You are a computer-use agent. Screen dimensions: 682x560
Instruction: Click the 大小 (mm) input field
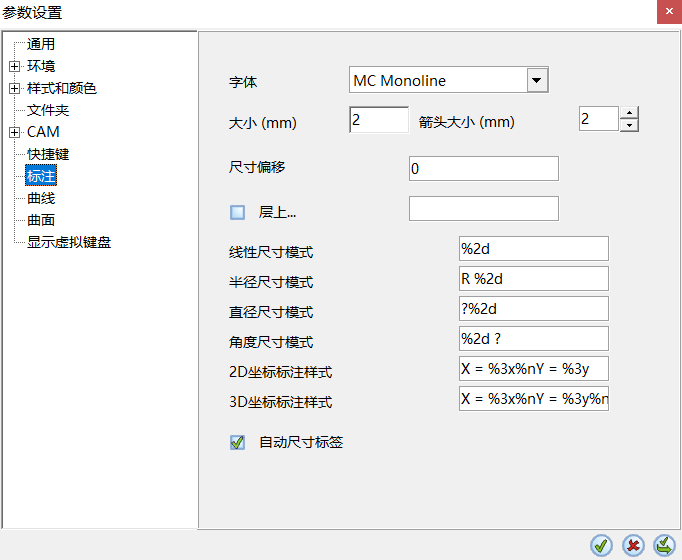pyautogui.click(x=379, y=120)
